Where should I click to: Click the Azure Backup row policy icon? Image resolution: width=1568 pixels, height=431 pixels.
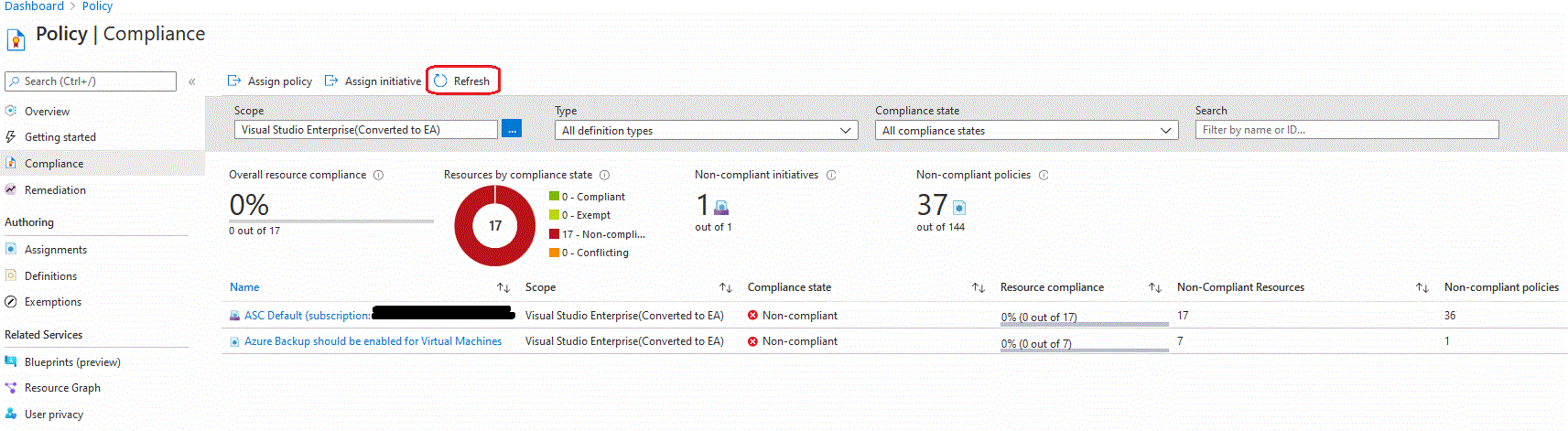click(x=235, y=341)
